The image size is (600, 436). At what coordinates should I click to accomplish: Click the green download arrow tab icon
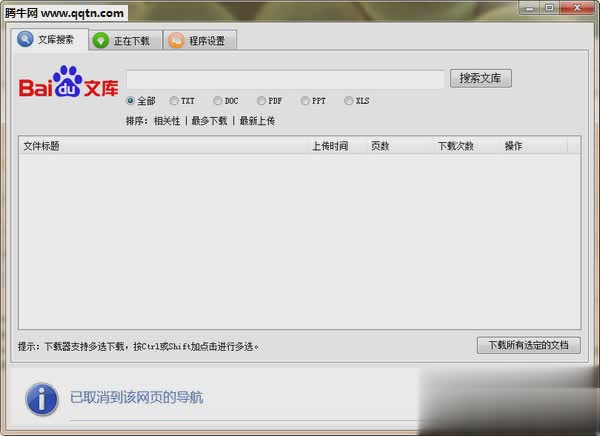coord(100,41)
